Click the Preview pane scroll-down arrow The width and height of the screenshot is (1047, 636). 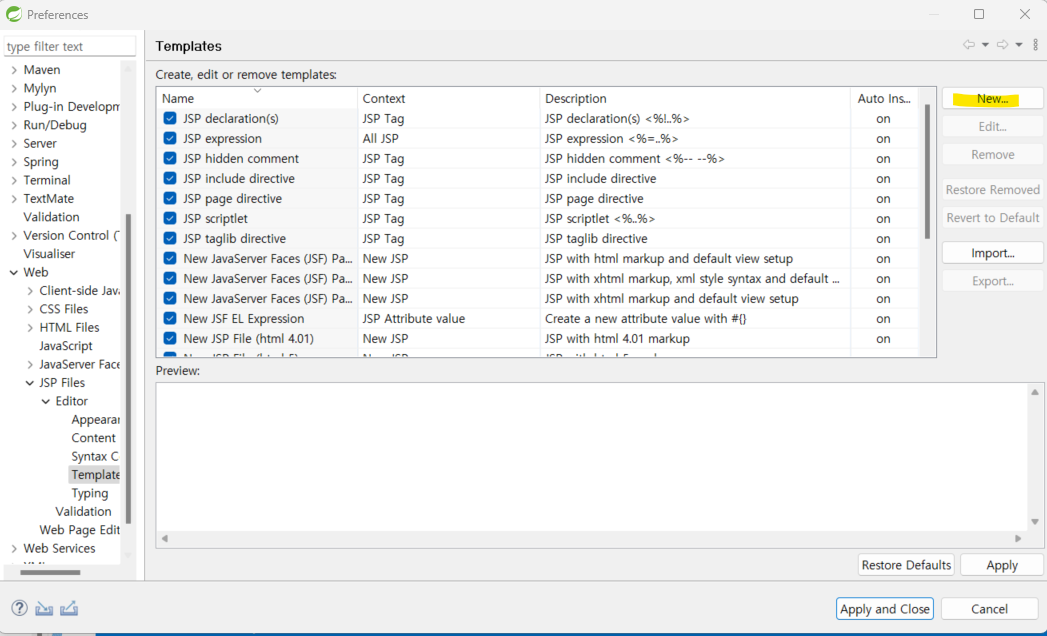pos(1035,521)
